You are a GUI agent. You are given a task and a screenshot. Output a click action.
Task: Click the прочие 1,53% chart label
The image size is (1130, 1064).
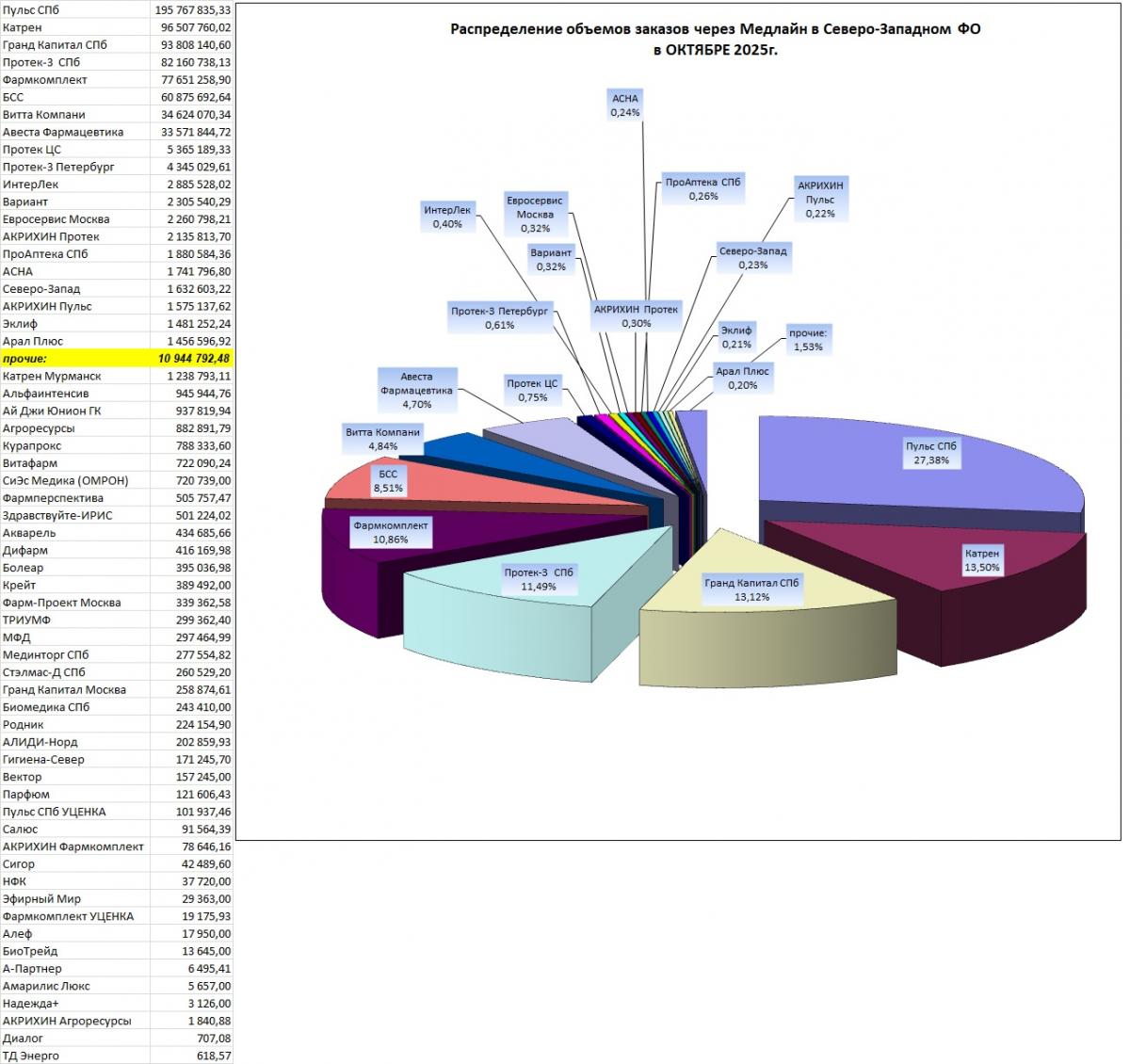[807, 340]
